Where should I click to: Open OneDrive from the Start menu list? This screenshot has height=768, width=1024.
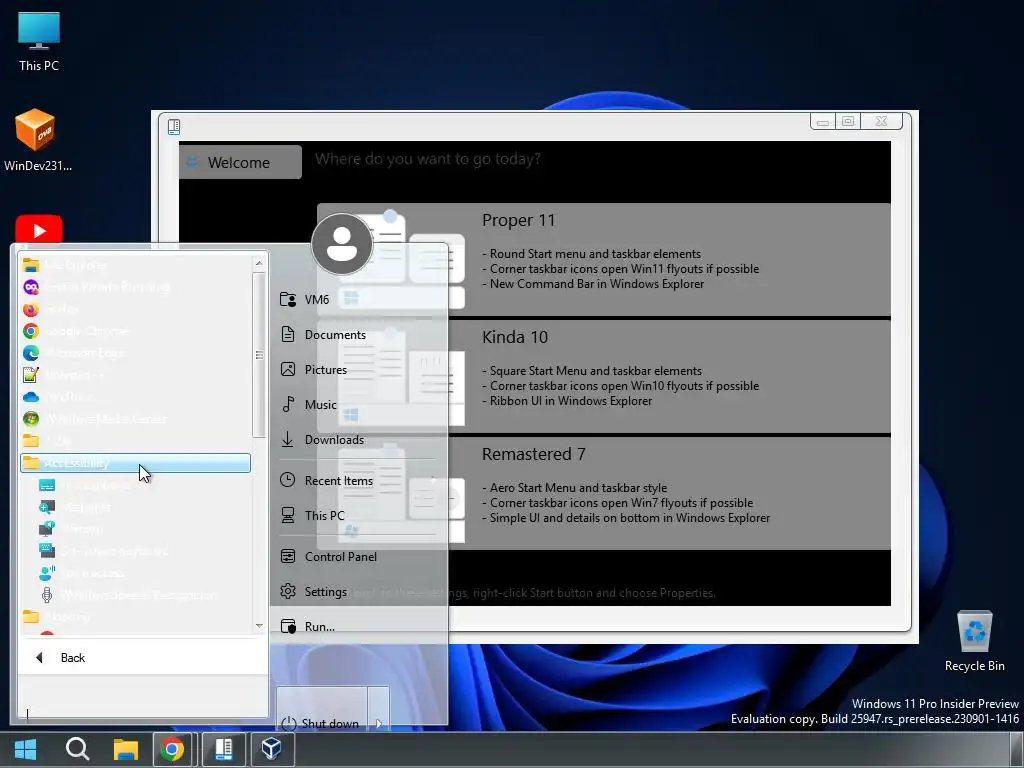135,396
